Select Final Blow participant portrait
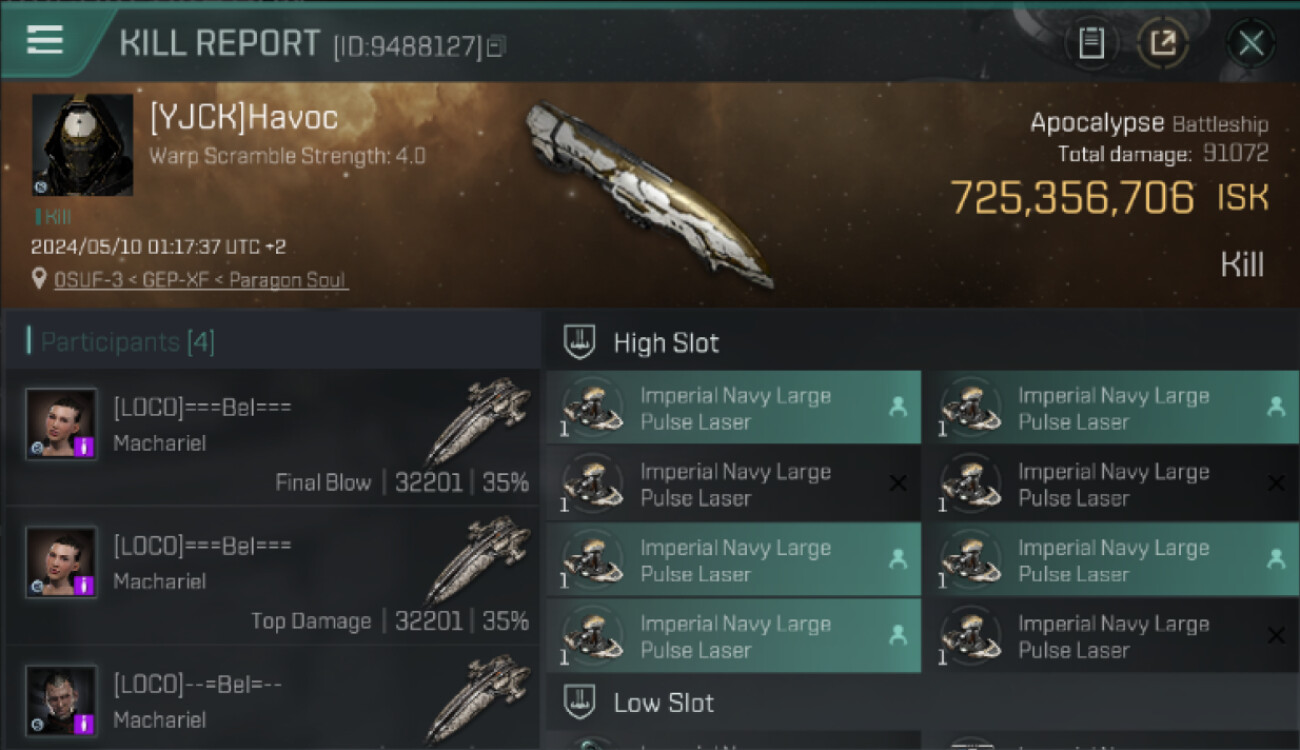The width and height of the screenshot is (1300, 750). tap(62, 423)
